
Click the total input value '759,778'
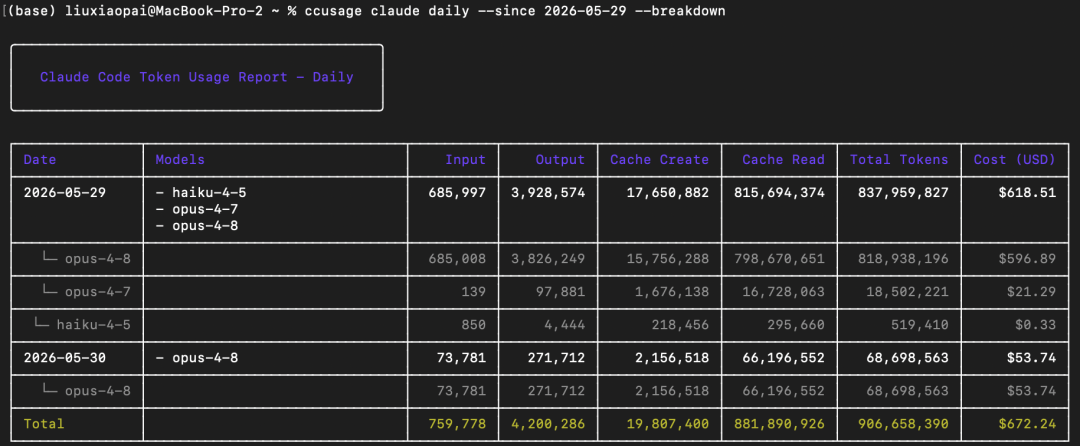coord(457,424)
